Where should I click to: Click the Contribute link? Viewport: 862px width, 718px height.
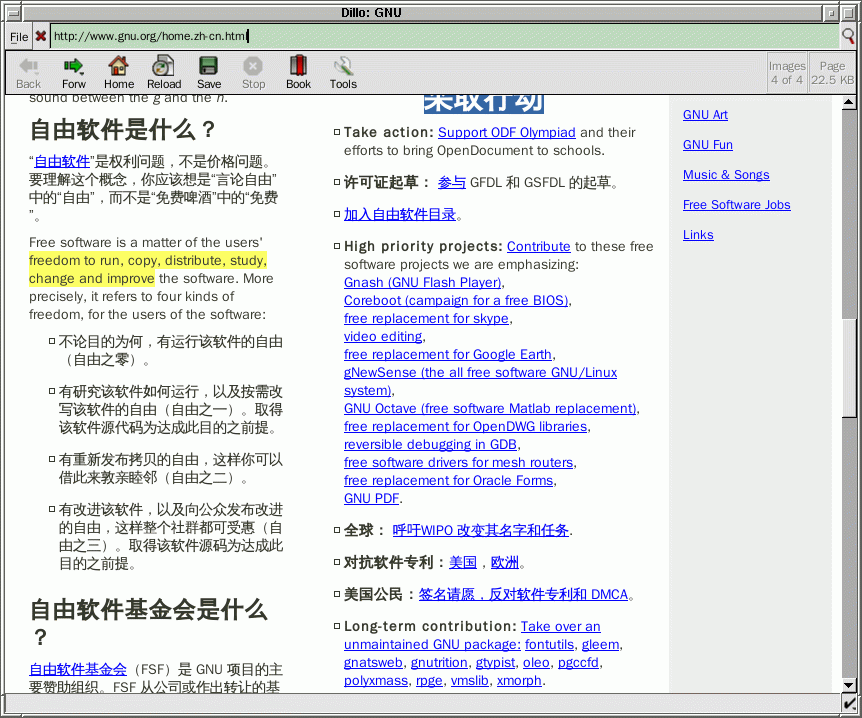(x=538, y=246)
